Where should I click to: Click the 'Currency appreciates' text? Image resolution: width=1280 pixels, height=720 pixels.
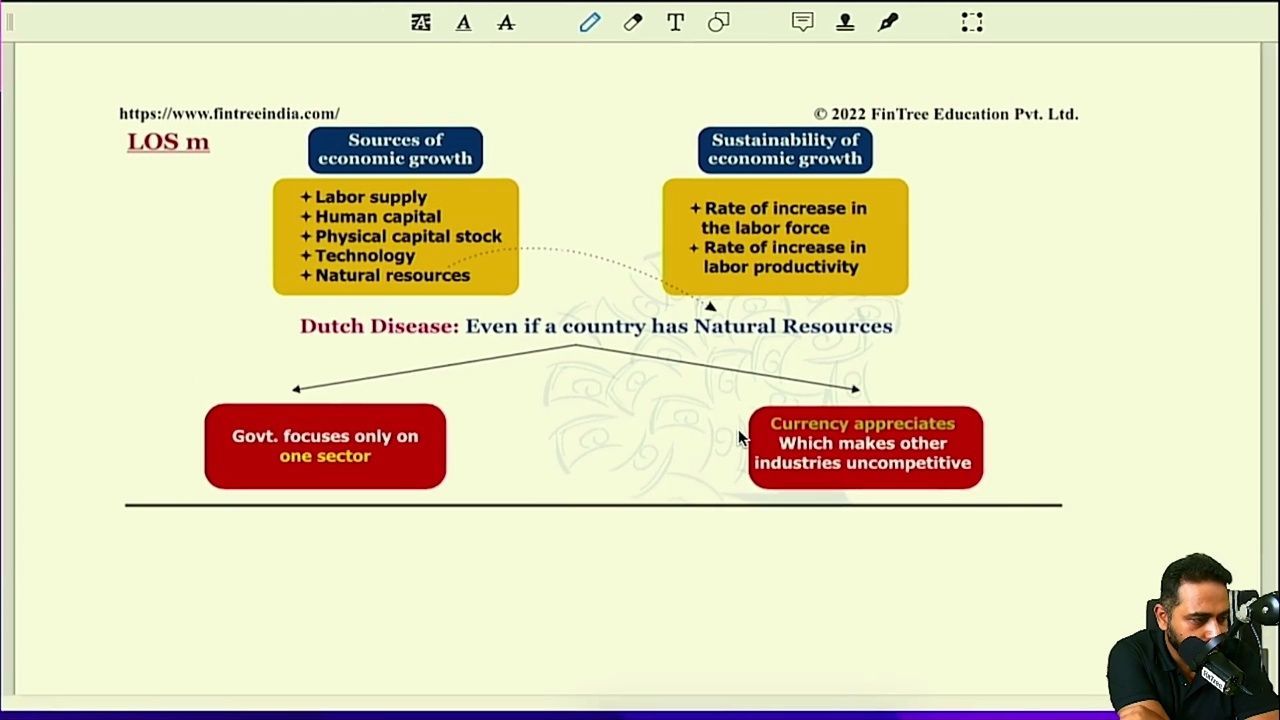(x=862, y=424)
